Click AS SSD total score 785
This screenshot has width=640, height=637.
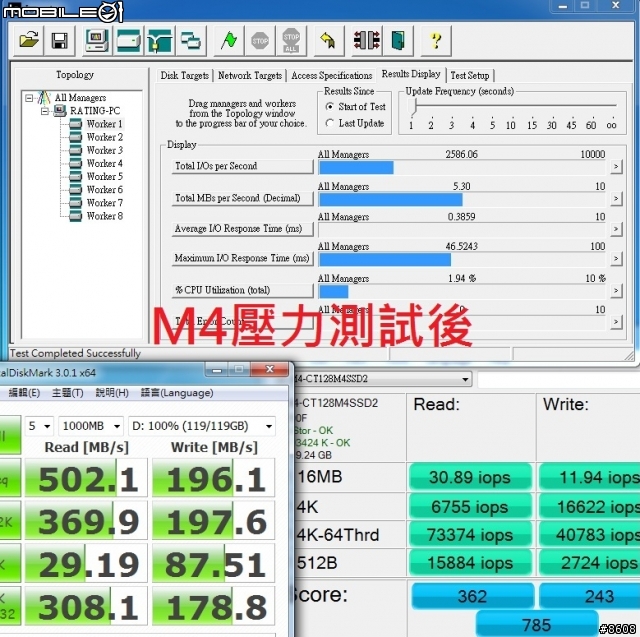click(x=536, y=624)
